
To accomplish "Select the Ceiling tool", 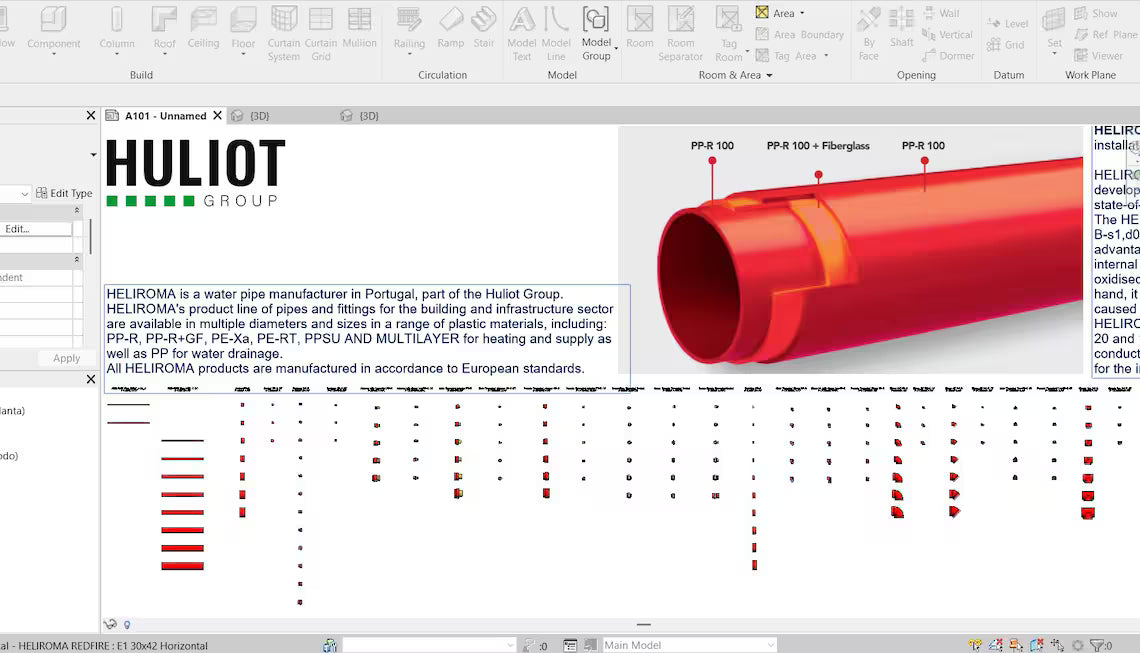I will click(x=203, y=28).
